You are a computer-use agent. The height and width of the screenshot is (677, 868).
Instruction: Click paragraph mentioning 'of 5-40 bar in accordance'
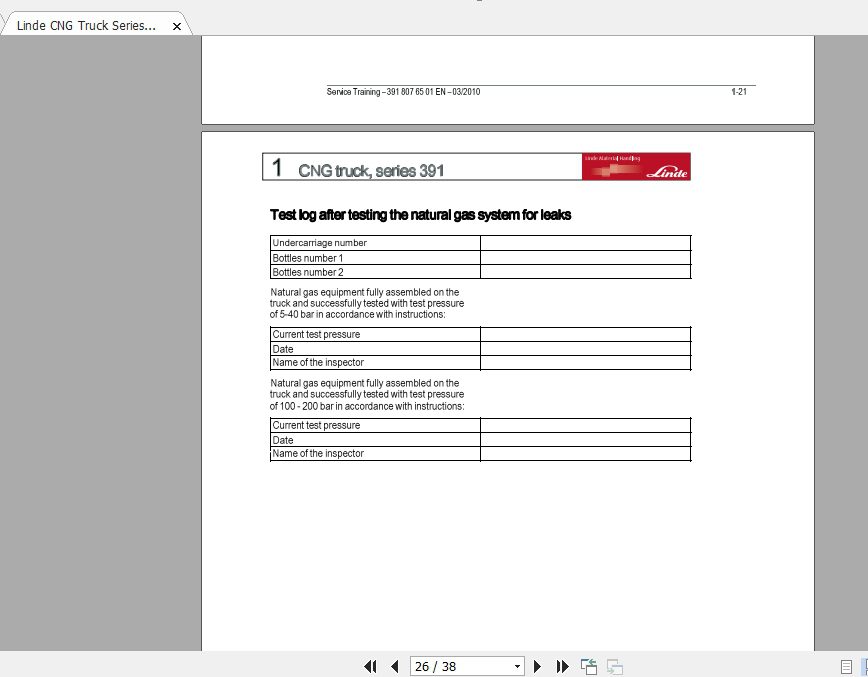[366, 303]
